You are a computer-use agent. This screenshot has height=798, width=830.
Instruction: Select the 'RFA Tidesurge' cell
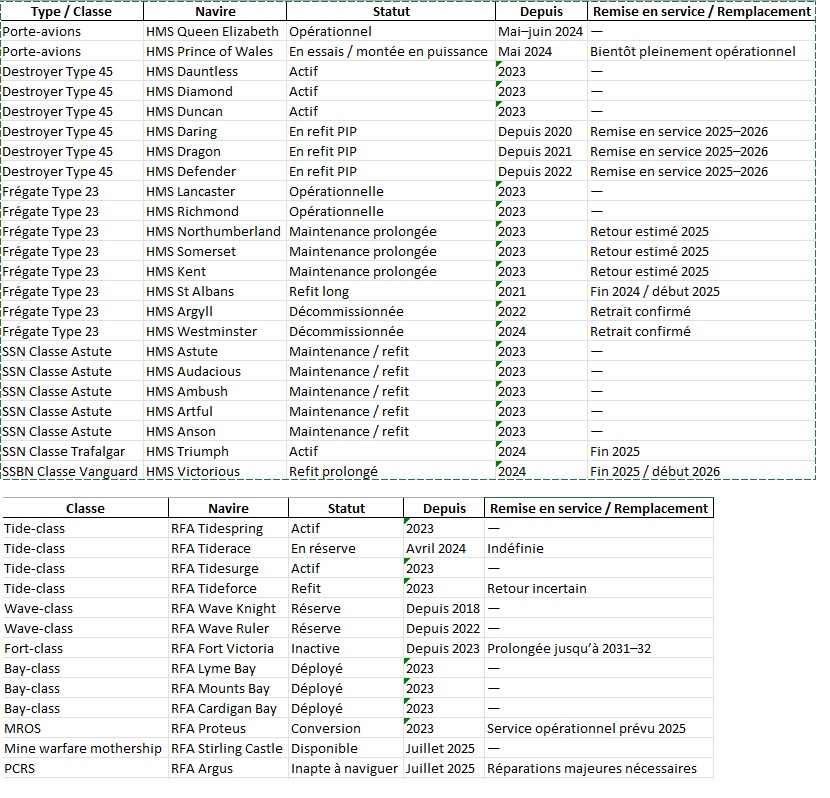(x=228, y=569)
